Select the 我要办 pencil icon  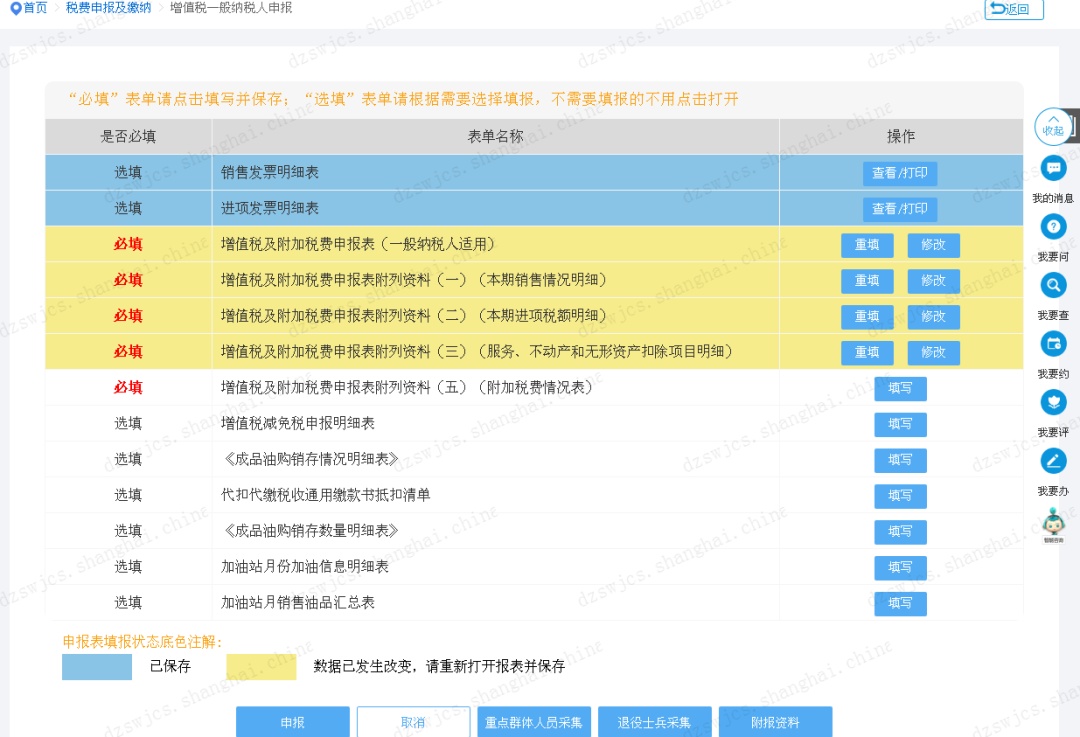1053,461
